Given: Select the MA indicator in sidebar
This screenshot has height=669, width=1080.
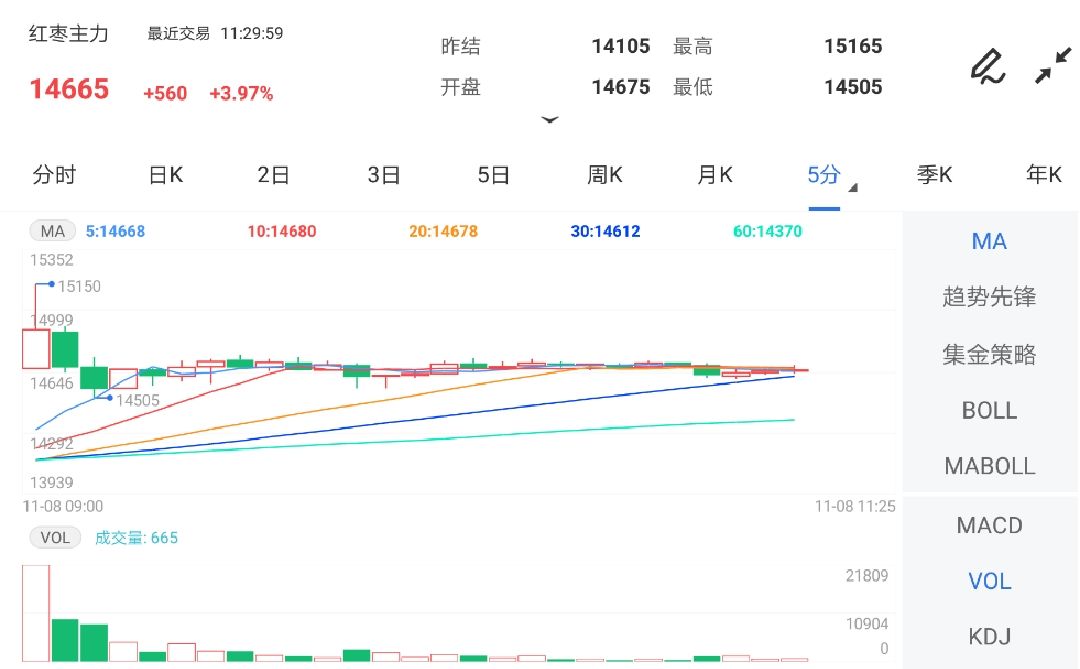Looking at the screenshot, I should (989, 242).
